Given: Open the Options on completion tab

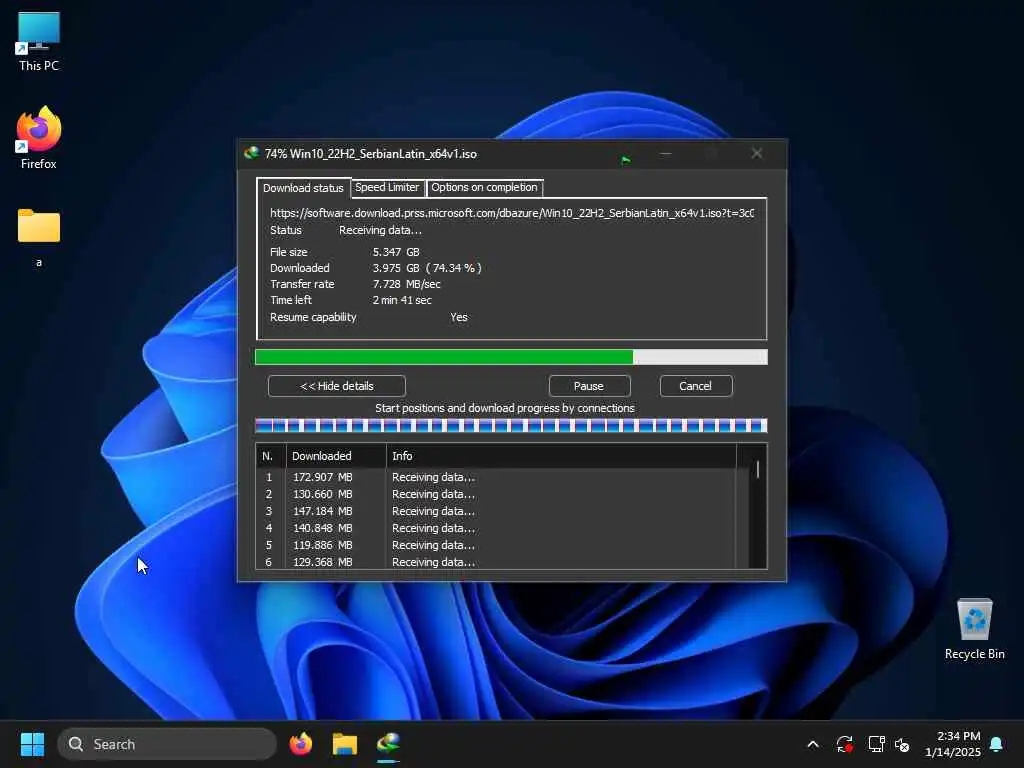Looking at the screenshot, I should 484,187.
